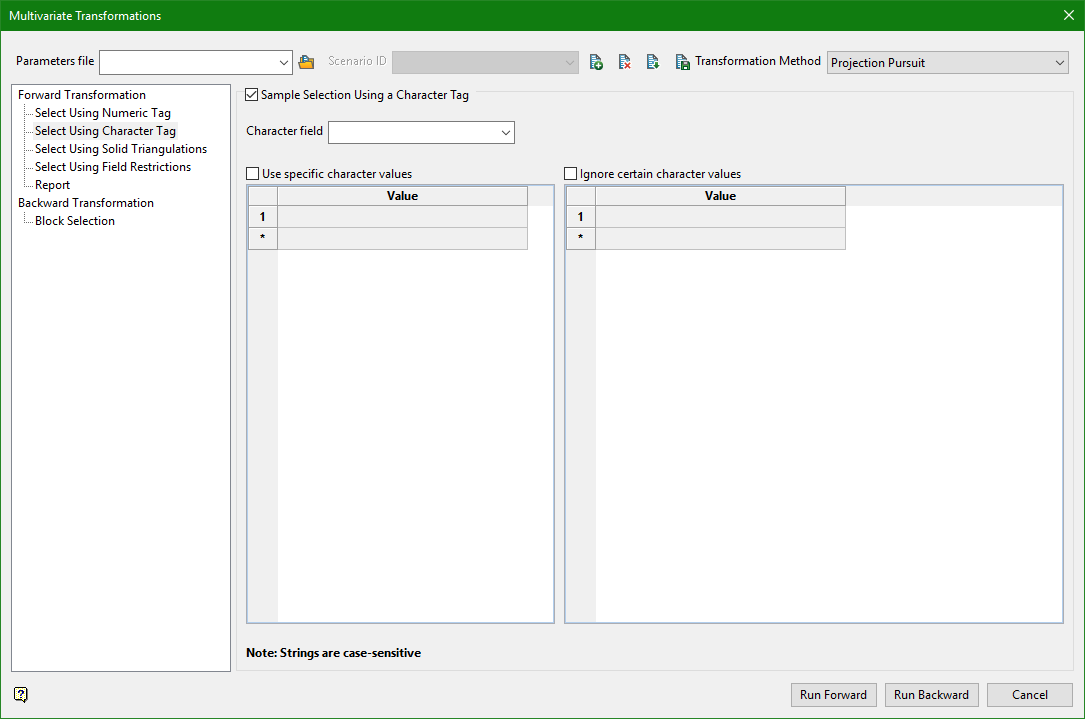The image size is (1085, 719).
Task: Click the add new scenario icon
Action: tap(596, 62)
